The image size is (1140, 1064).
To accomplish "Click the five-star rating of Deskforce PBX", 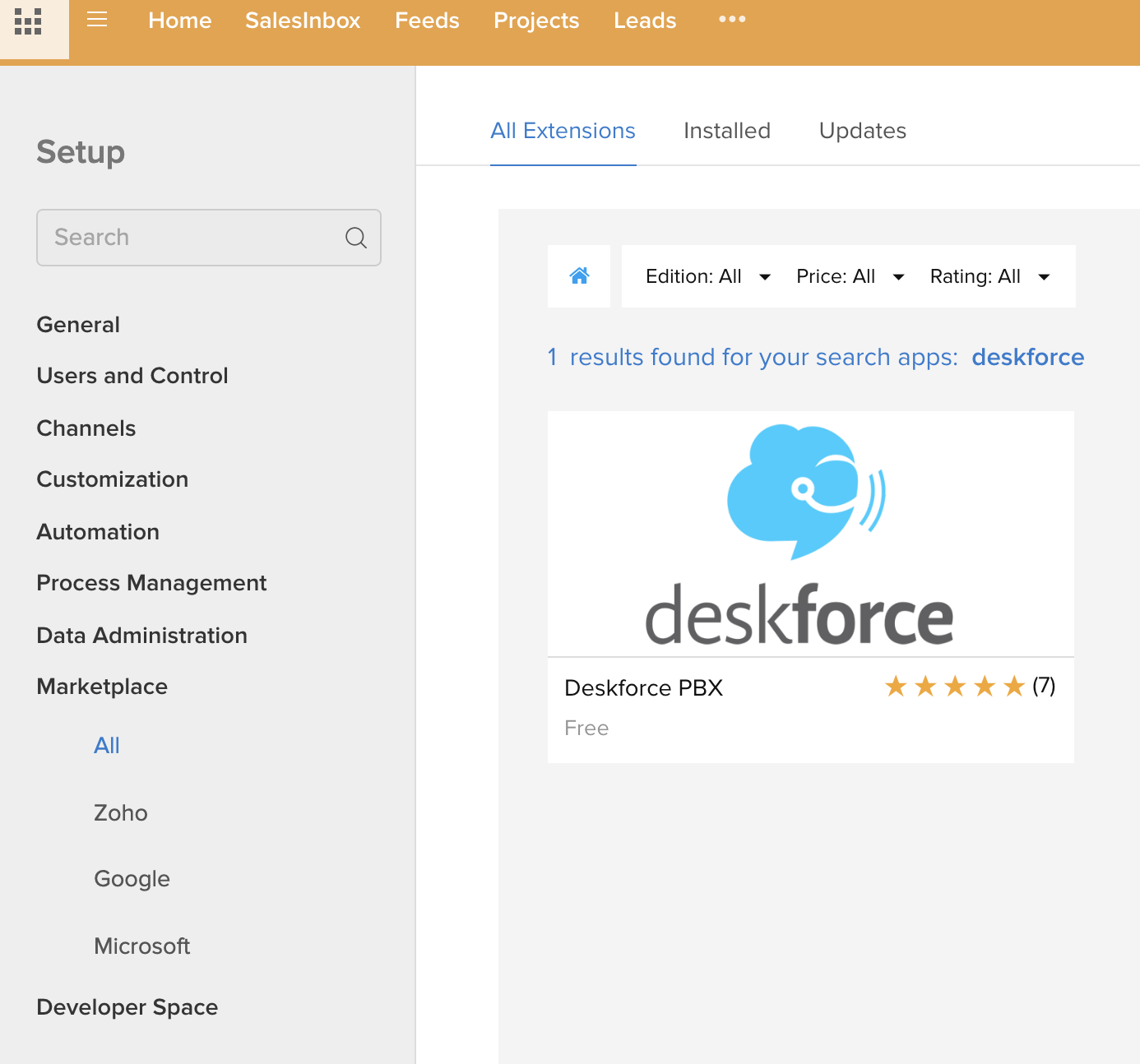I will click(955, 686).
